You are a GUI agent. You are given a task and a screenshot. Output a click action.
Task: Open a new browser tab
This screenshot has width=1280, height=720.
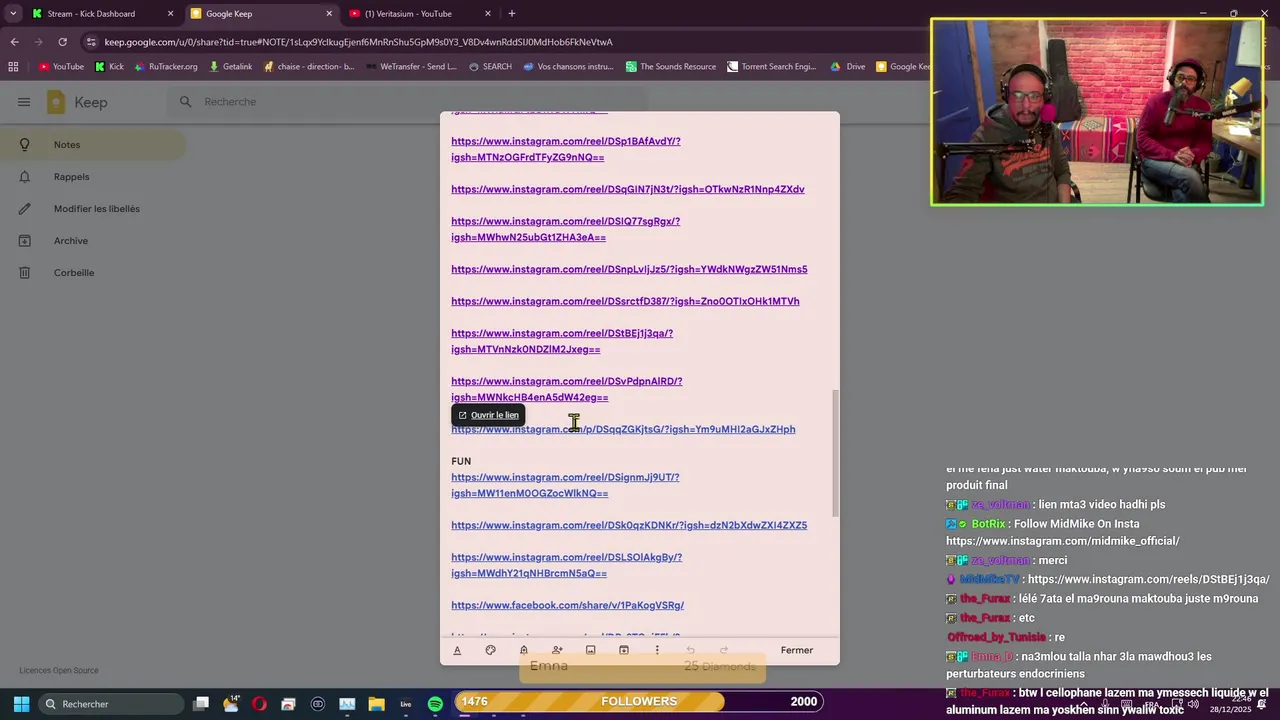[512, 14]
